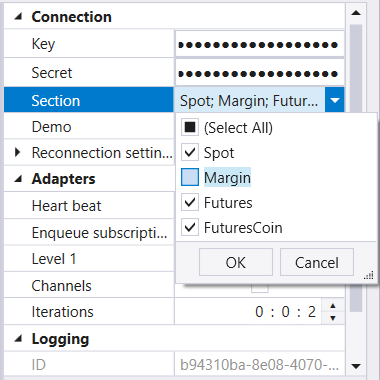The image size is (380, 380).
Task: Uncheck the FuturesCoin checkbox
Action: [190, 227]
